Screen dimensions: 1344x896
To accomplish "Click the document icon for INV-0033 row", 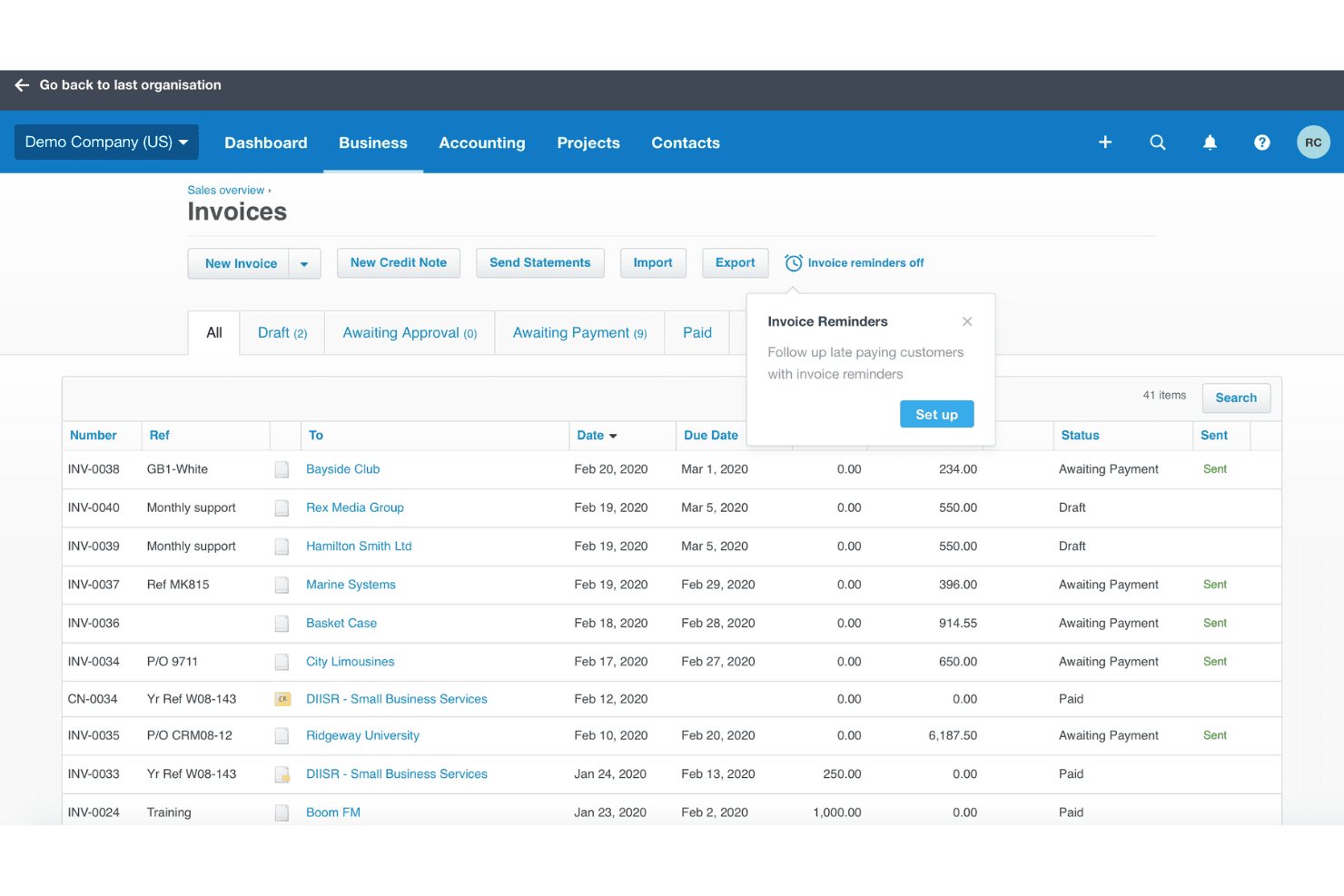I will (282, 774).
